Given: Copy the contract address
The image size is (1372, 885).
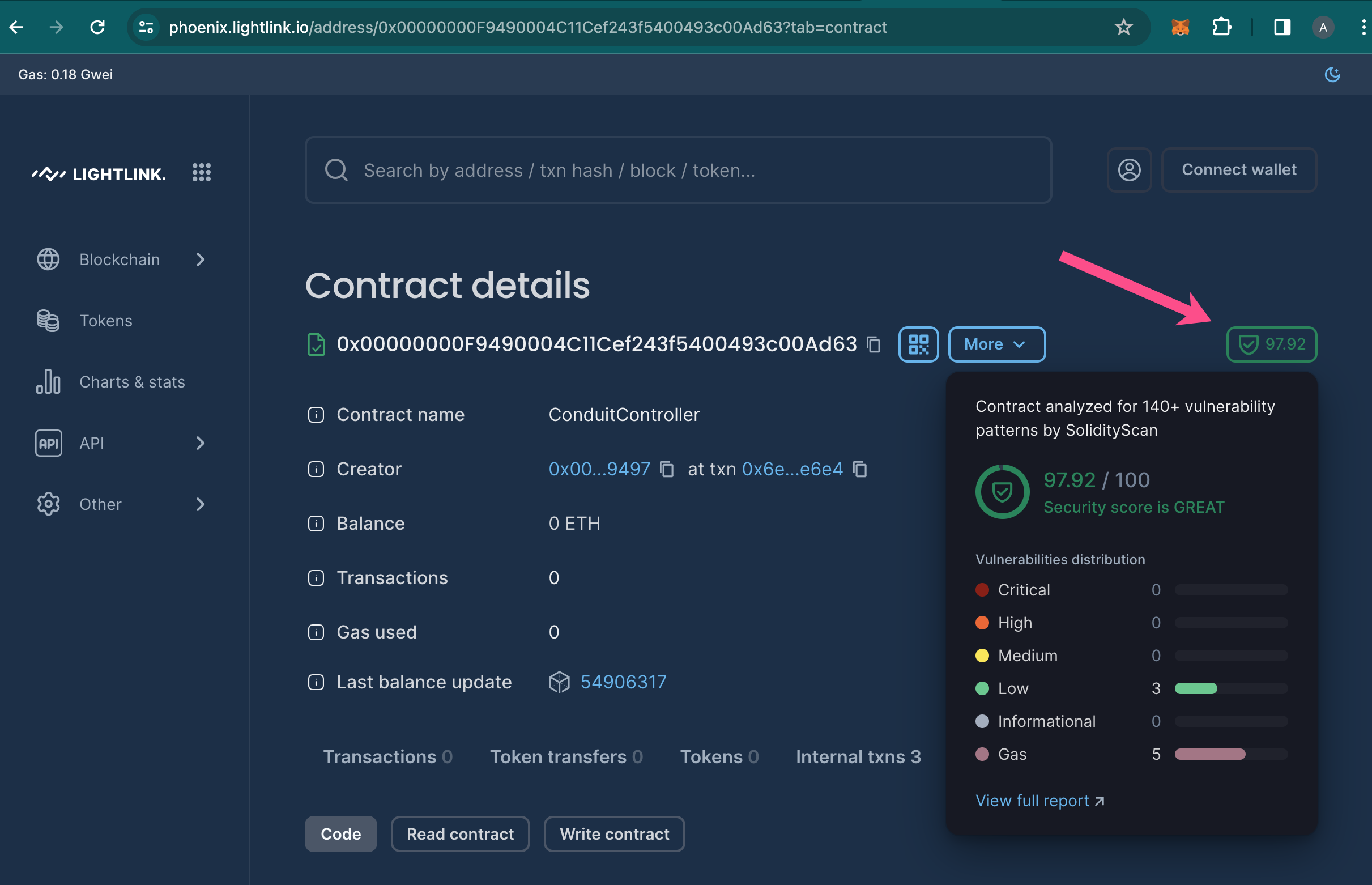Looking at the screenshot, I should click(872, 346).
